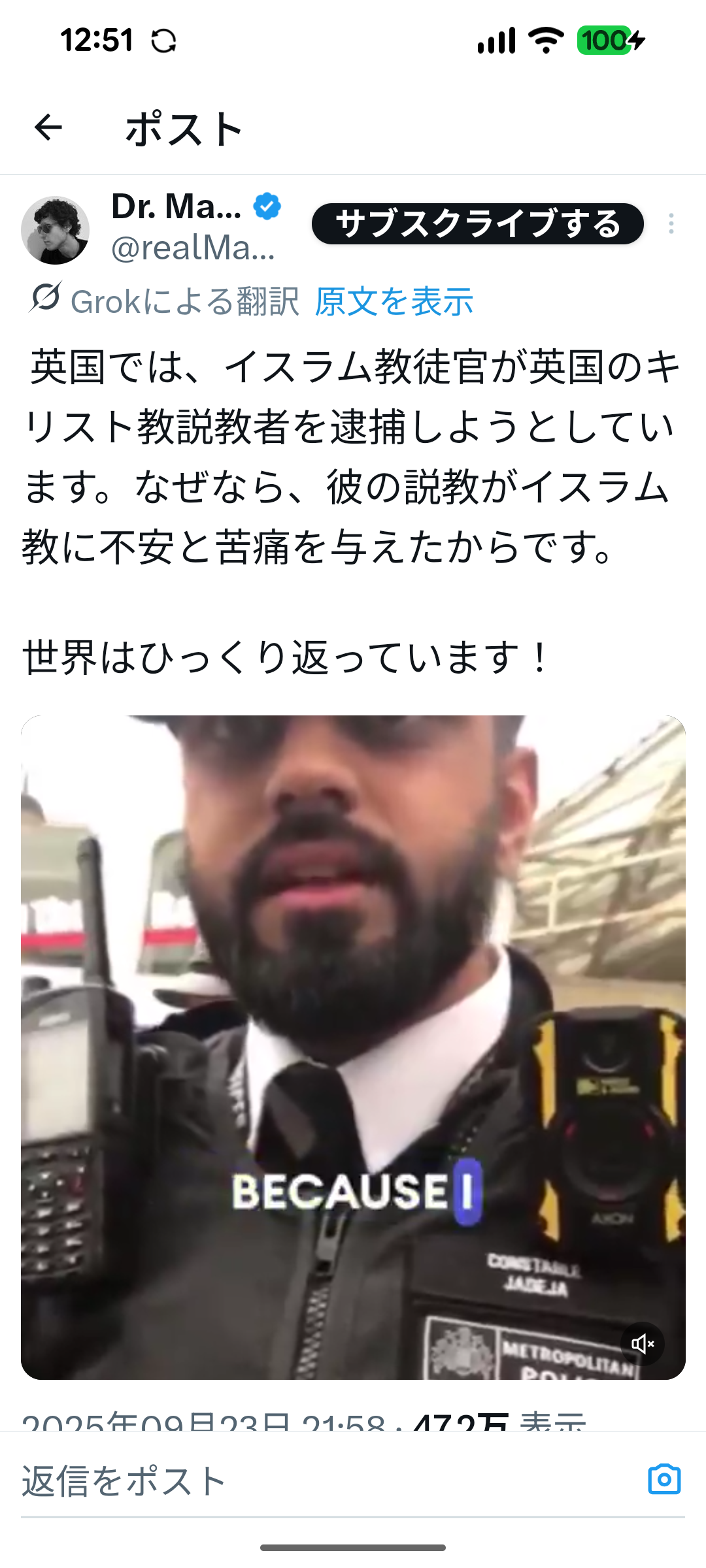Open the three-dot post options menu

point(671,224)
